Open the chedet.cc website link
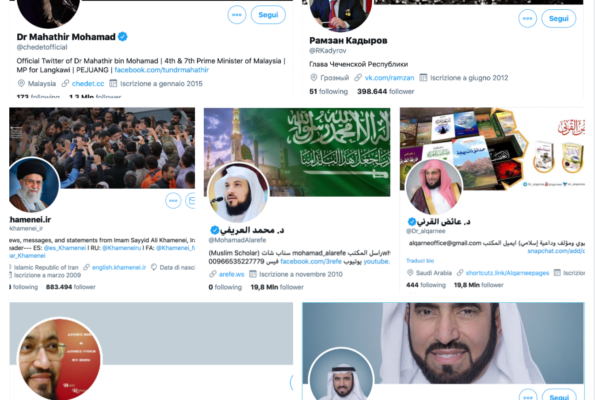 click(88, 83)
